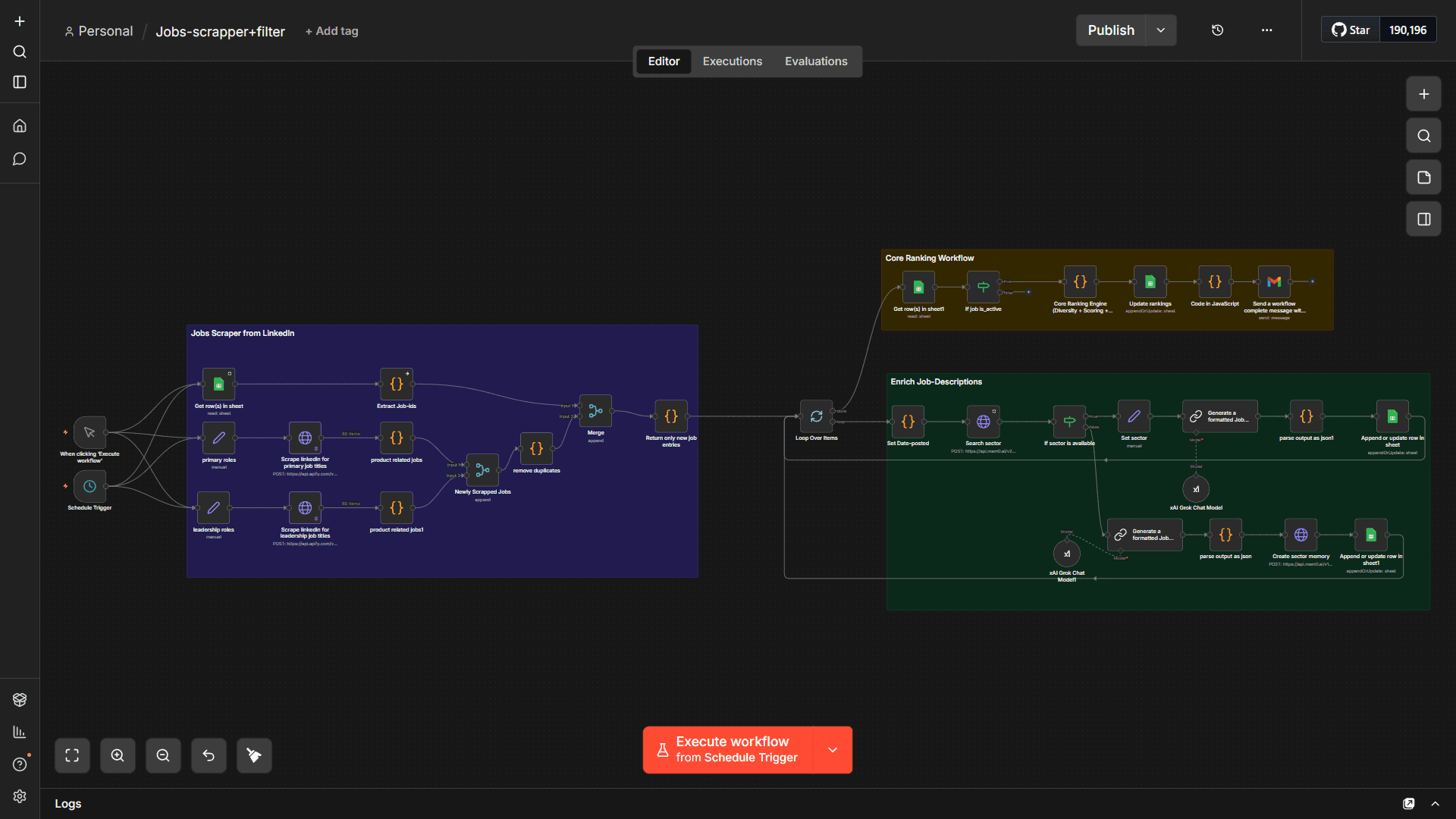Switch to the Executions tab

click(x=732, y=61)
